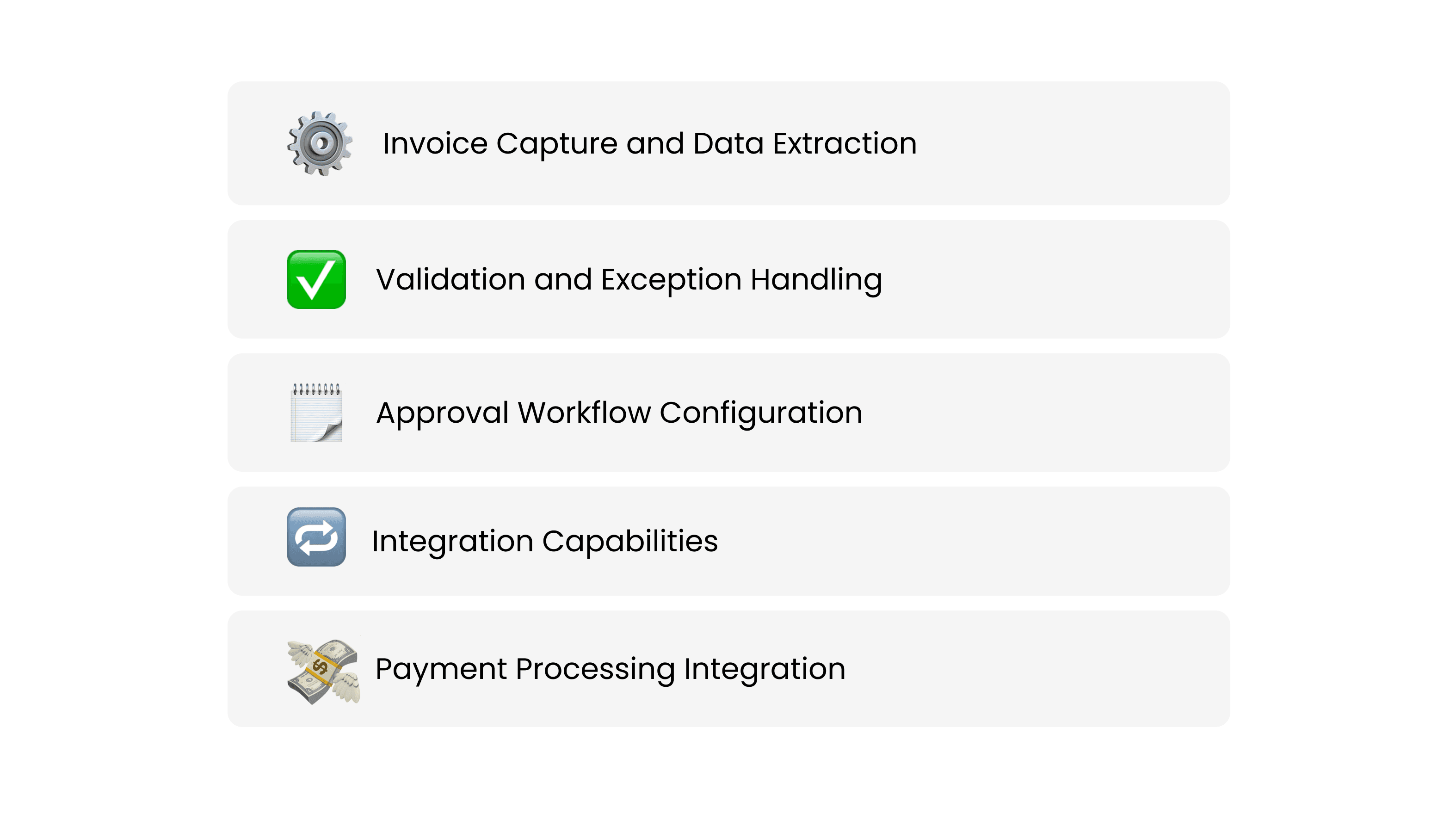Click the blue repeat arrows icon
Image resolution: width=1456 pixels, height=814 pixels.
coord(316,537)
